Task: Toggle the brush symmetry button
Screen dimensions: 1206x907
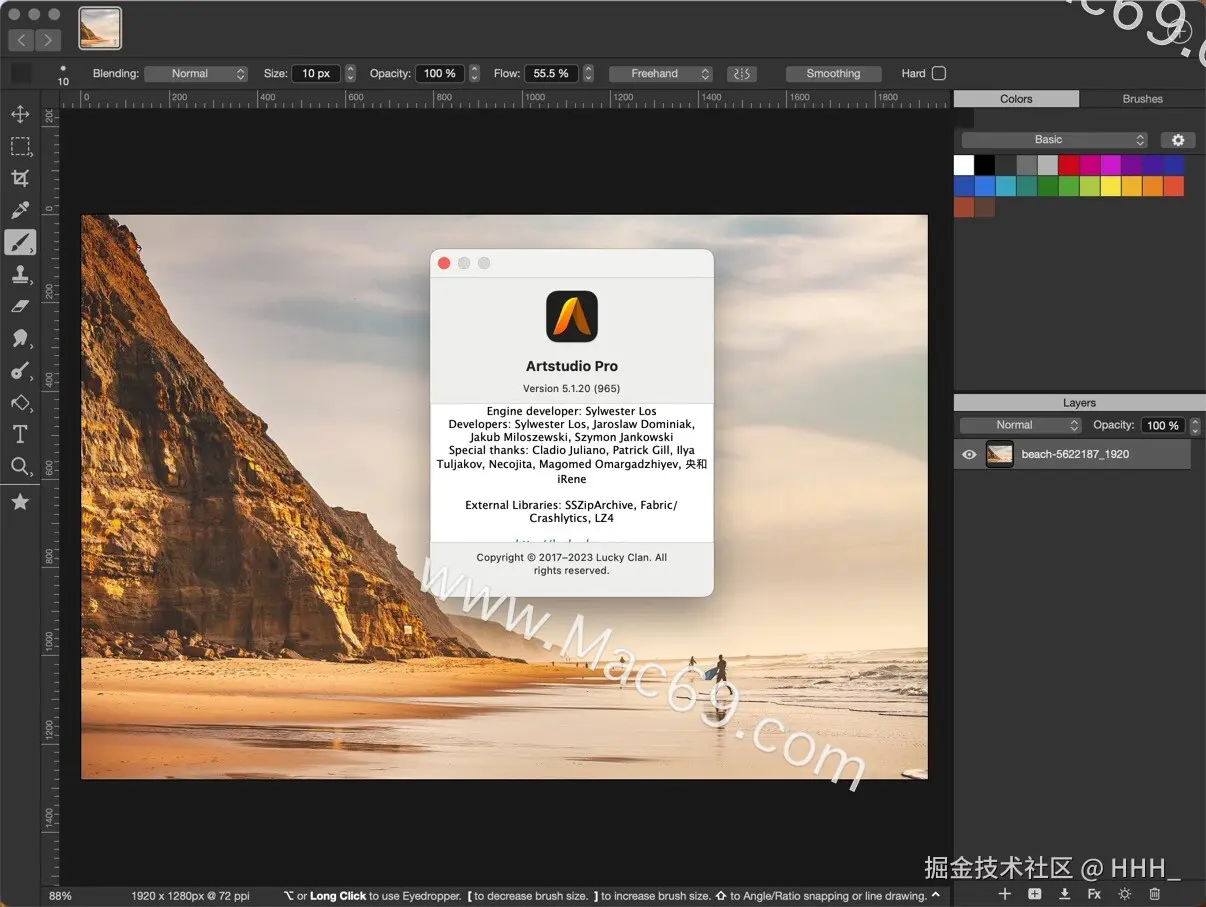Action: [x=741, y=73]
